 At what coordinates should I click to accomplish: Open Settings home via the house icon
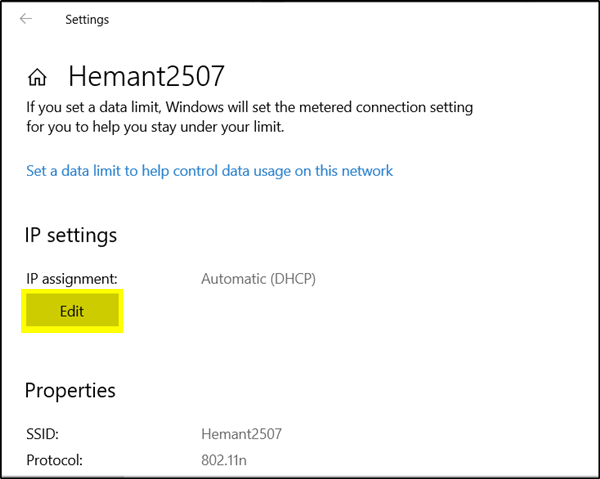click(38, 77)
